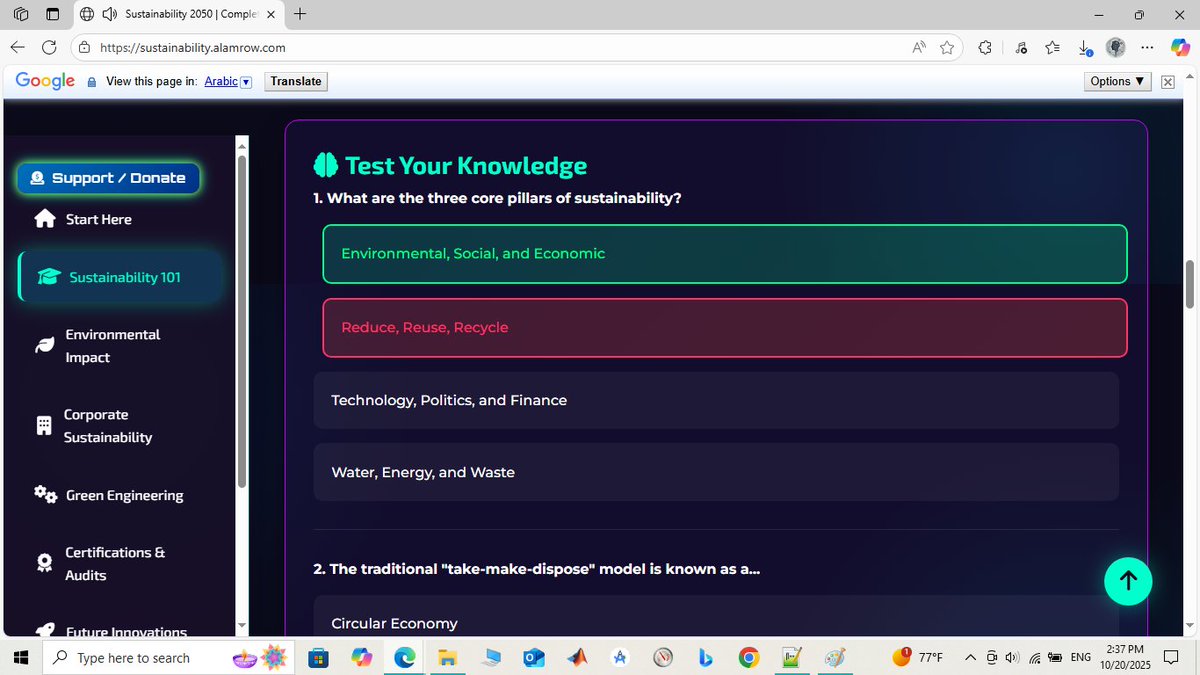Select answer Circular Economy
Image resolution: width=1200 pixels, height=675 pixels.
(716, 616)
